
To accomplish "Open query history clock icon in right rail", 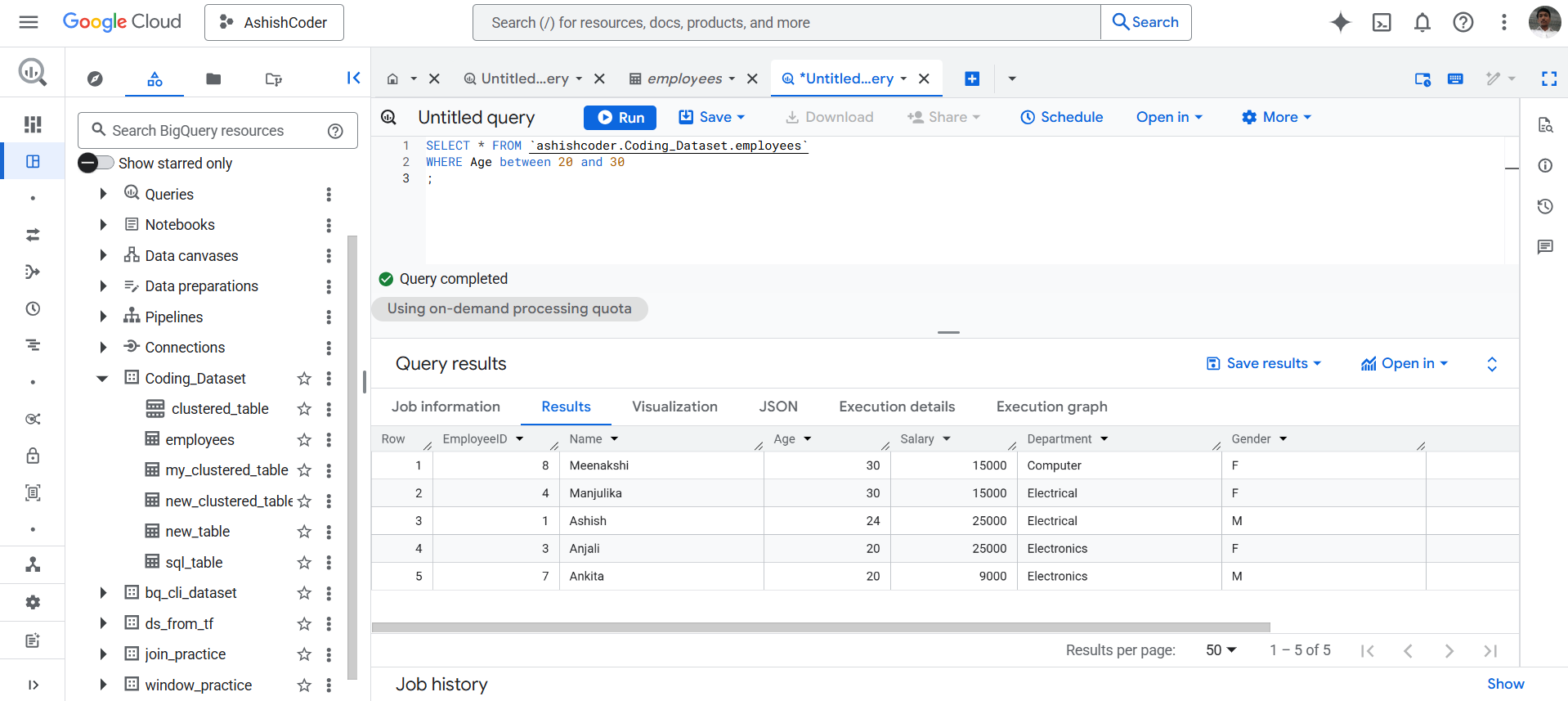I will [1545, 206].
